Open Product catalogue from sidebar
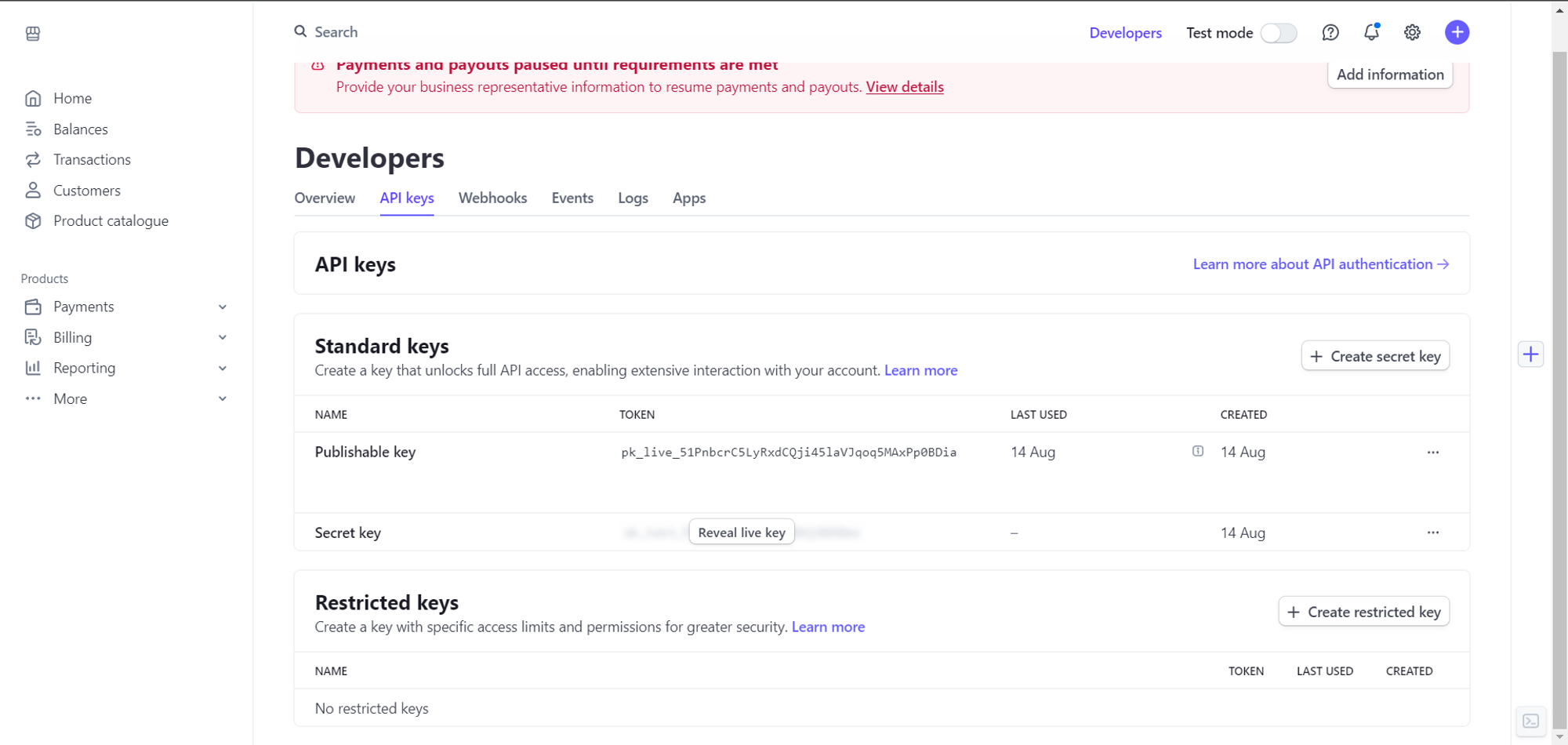 [x=111, y=220]
